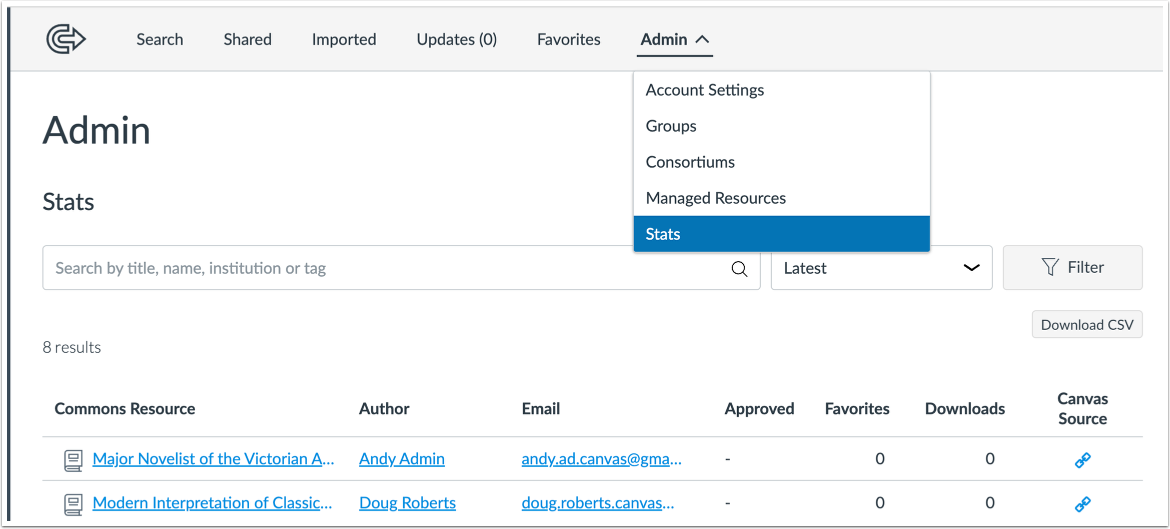
Task: Click course icon beside Major Novelist resource
Action: [x=72, y=460]
